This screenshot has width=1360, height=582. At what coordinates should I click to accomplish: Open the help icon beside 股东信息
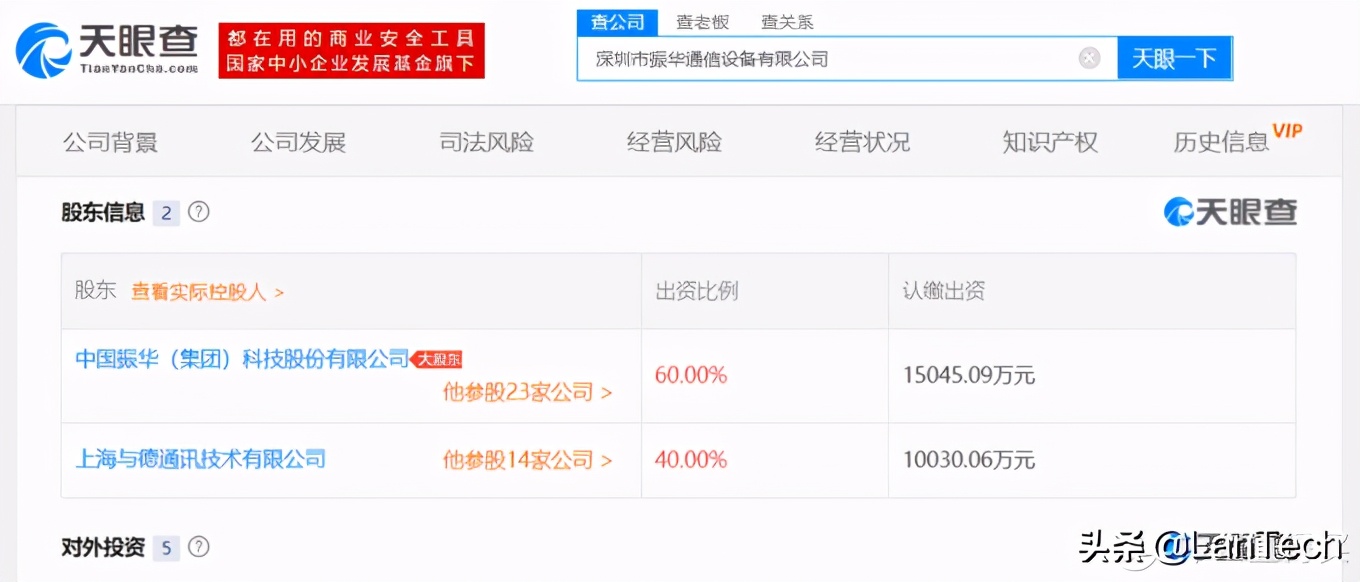(x=198, y=212)
